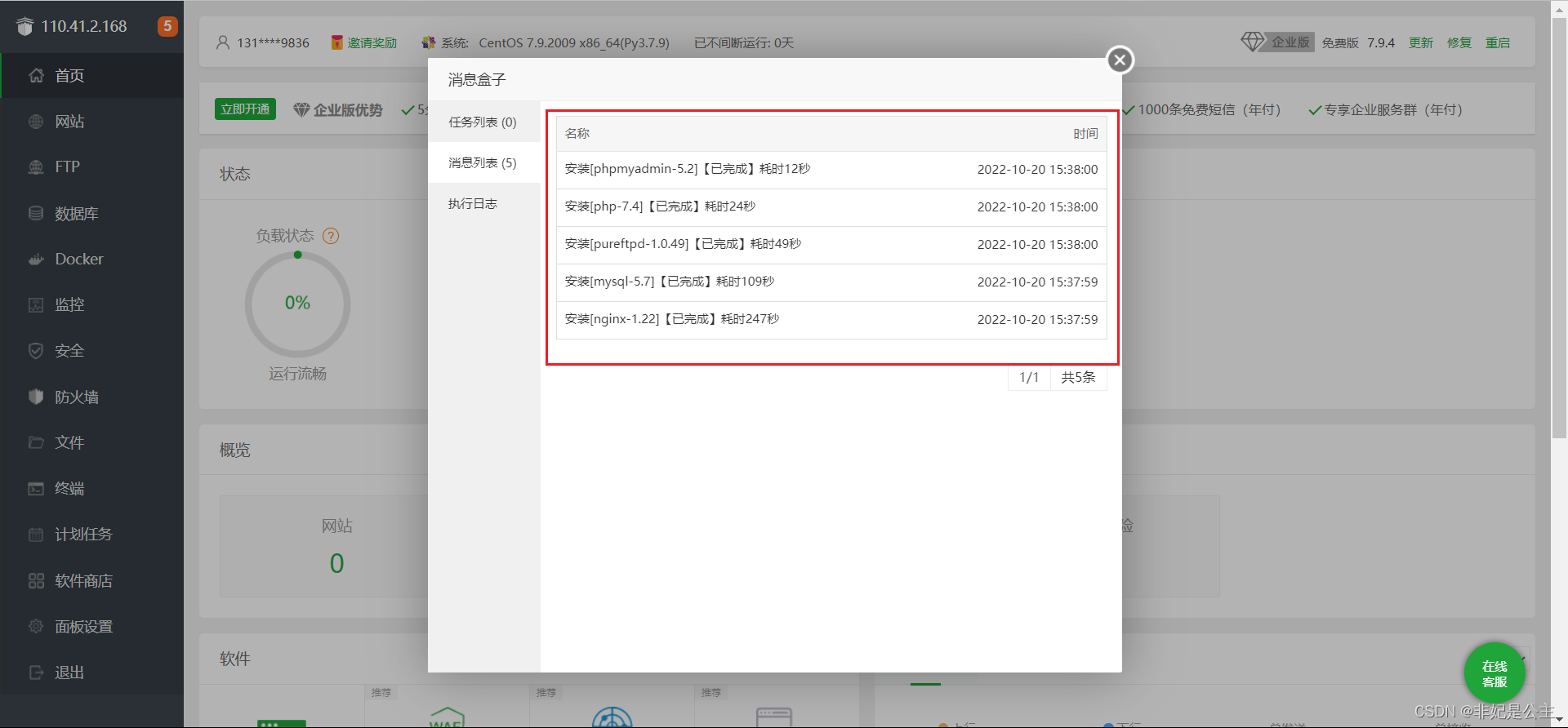
Task: Click the 1/1 pagination indicator
Action: pyautogui.click(x=1029, y=377)
